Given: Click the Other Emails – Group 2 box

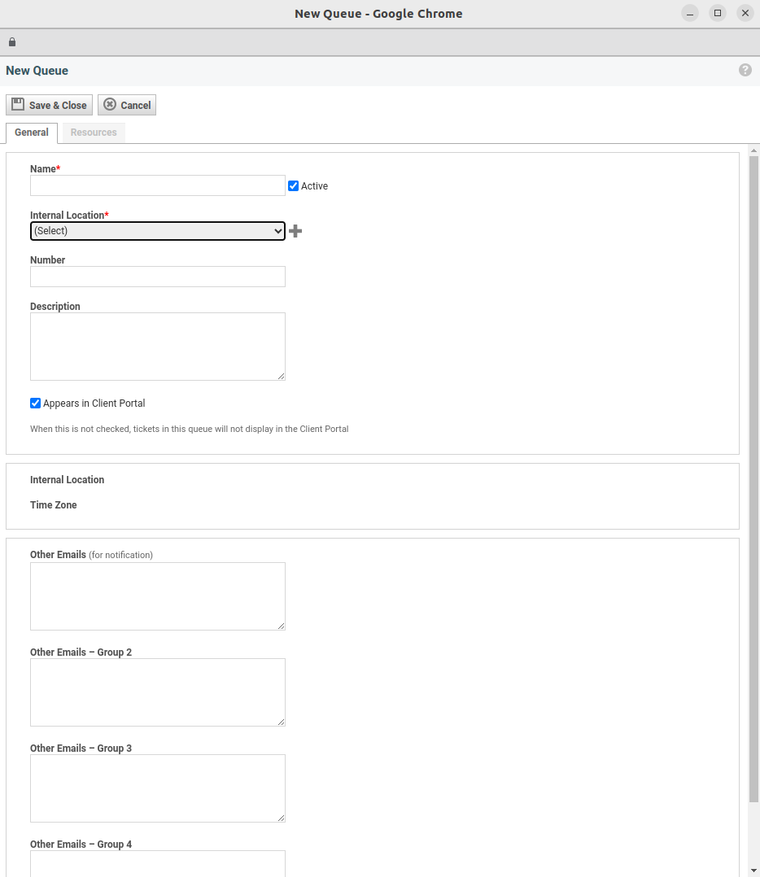Looking at the screenshot, I should click(x=158, y=692).
